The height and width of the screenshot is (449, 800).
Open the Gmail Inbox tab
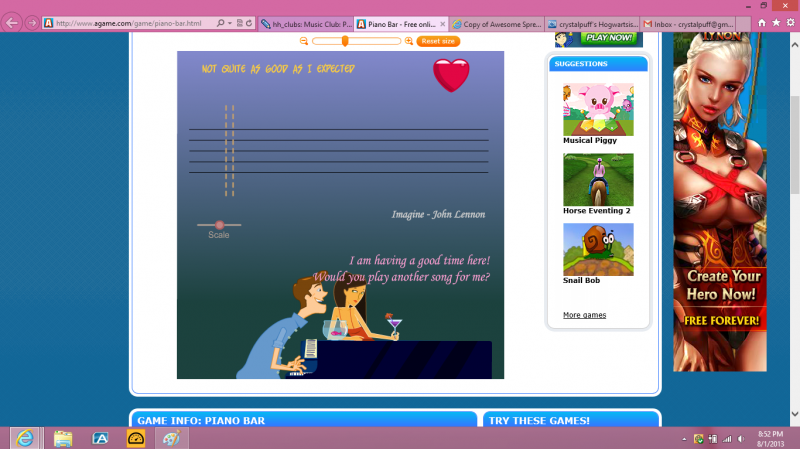point(688,24)
